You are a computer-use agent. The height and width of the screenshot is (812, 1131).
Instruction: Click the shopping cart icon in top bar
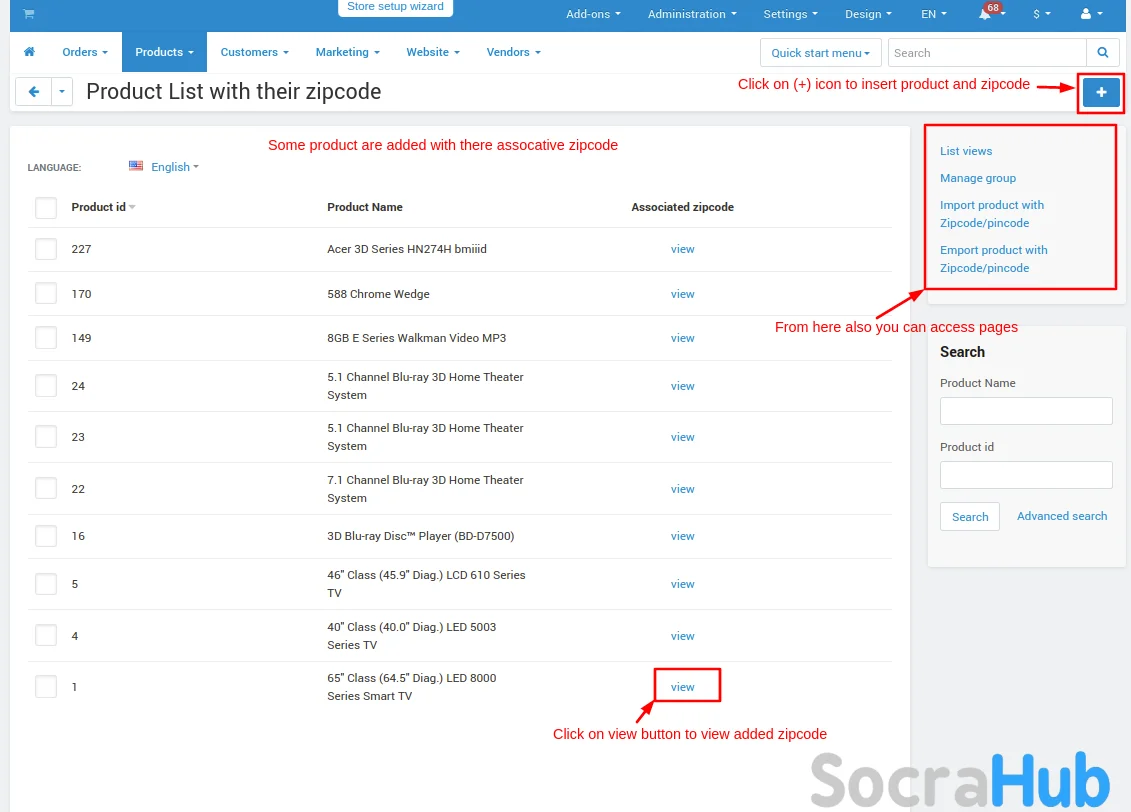[28, 14]
